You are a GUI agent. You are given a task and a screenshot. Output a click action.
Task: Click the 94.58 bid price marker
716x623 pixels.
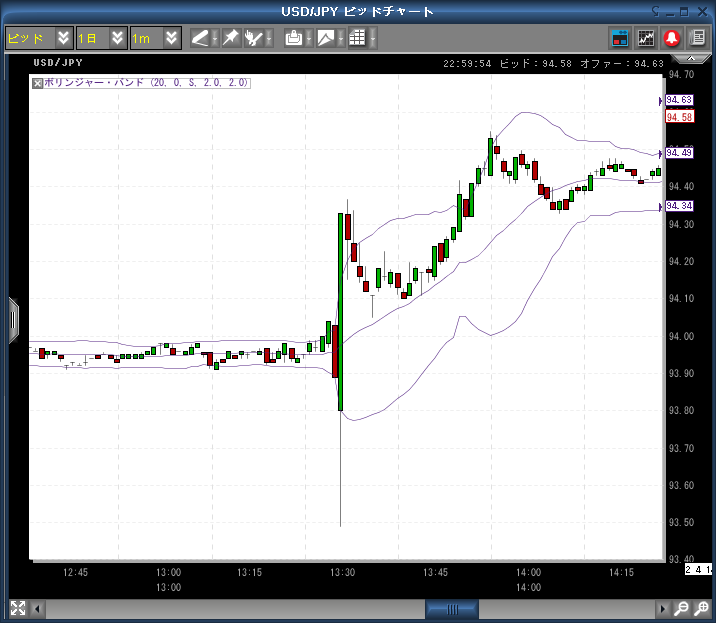[680, 117]
